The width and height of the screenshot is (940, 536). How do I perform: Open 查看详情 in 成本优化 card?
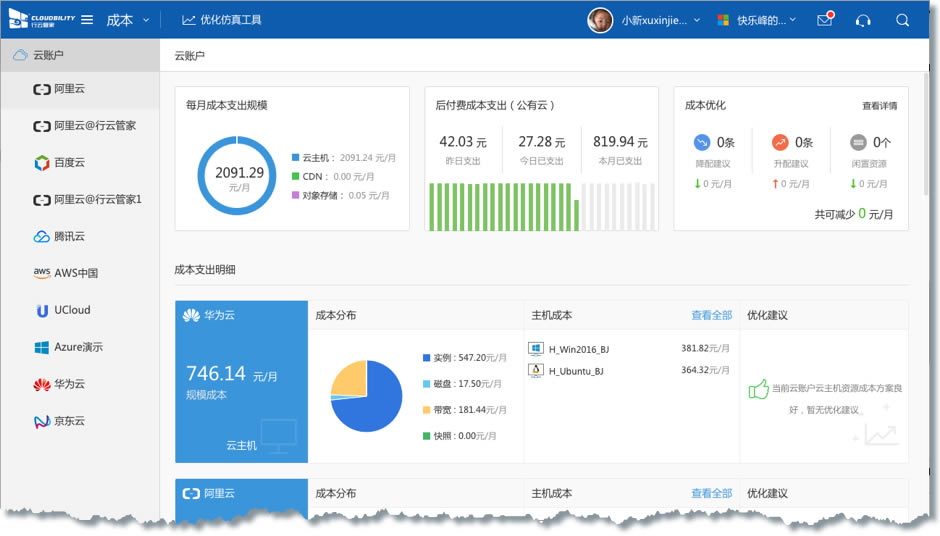tap(879, 106)
